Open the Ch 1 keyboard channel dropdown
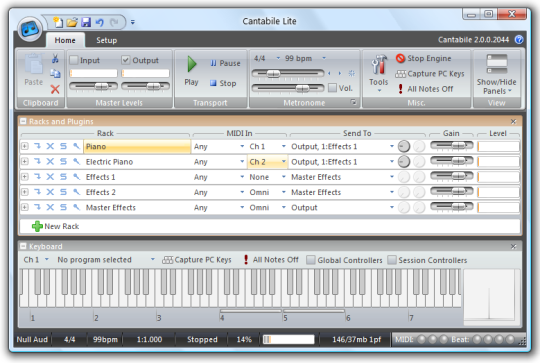540x363 pixels. click(x=36, y=260)
